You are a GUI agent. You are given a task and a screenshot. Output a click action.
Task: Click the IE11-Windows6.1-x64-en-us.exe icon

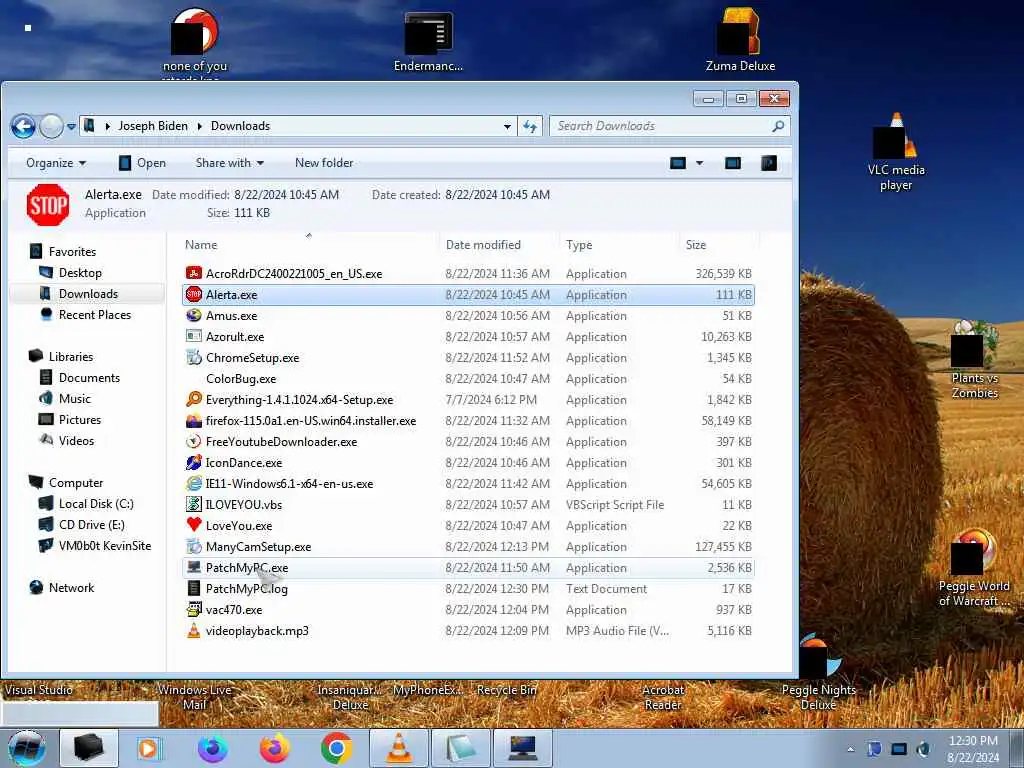pyautogui.click(x=193, y=483)
